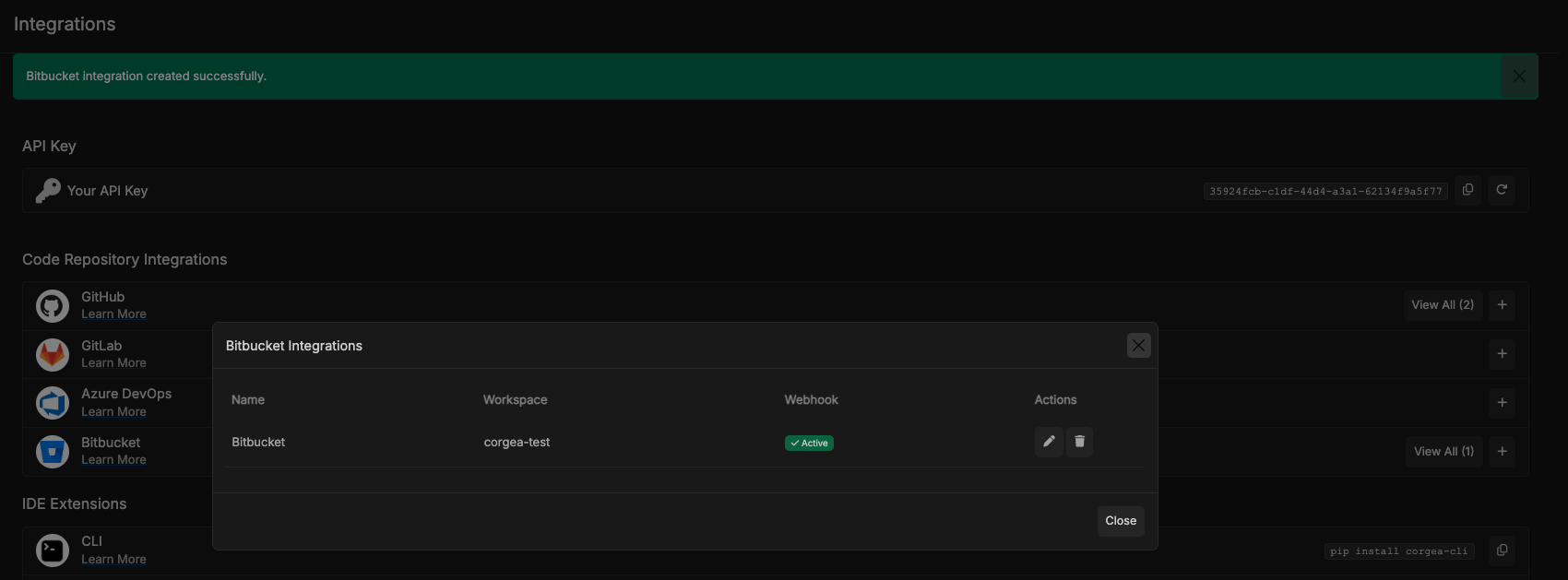Click the CLI terminal icon
The image size is (1568, 580).
[53, 550]
